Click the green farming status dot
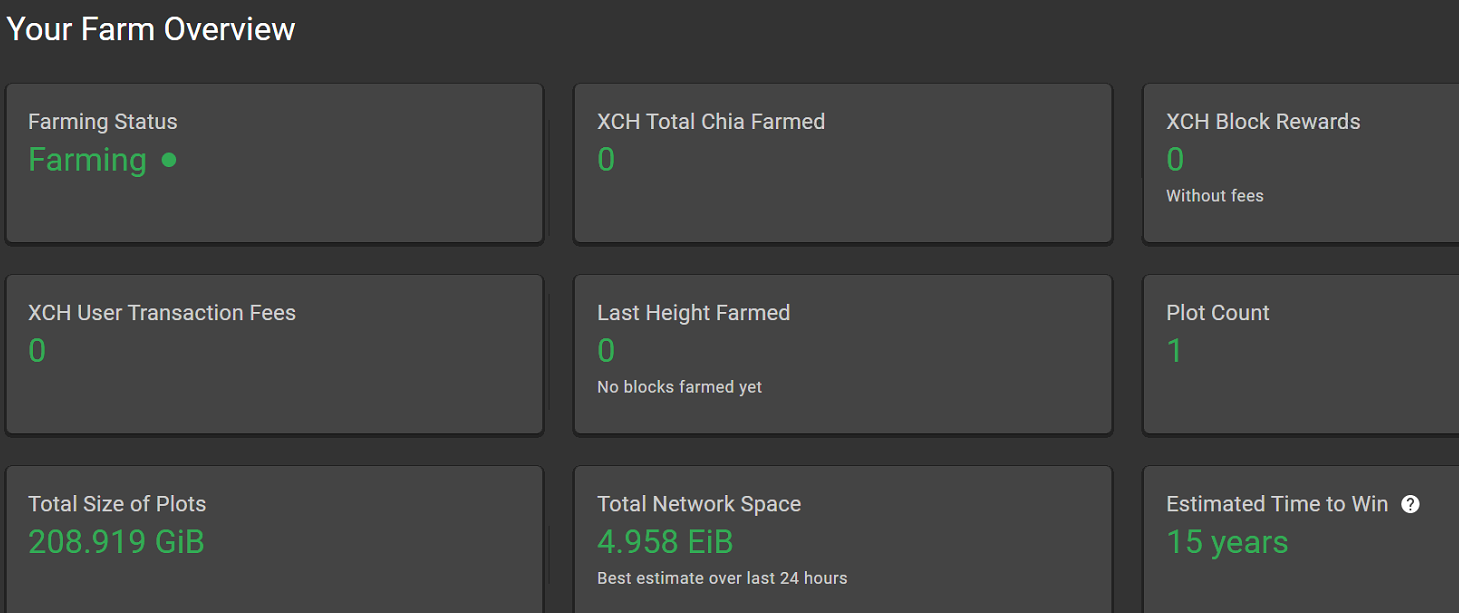The image size is (1459, 613). coord(169,159)
